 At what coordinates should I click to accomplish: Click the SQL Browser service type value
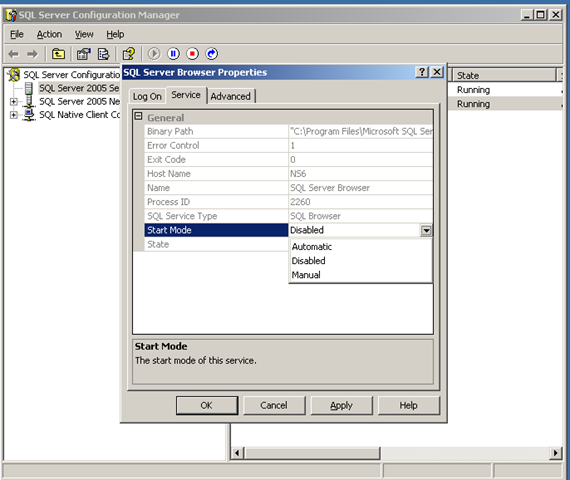pos(316,216)
